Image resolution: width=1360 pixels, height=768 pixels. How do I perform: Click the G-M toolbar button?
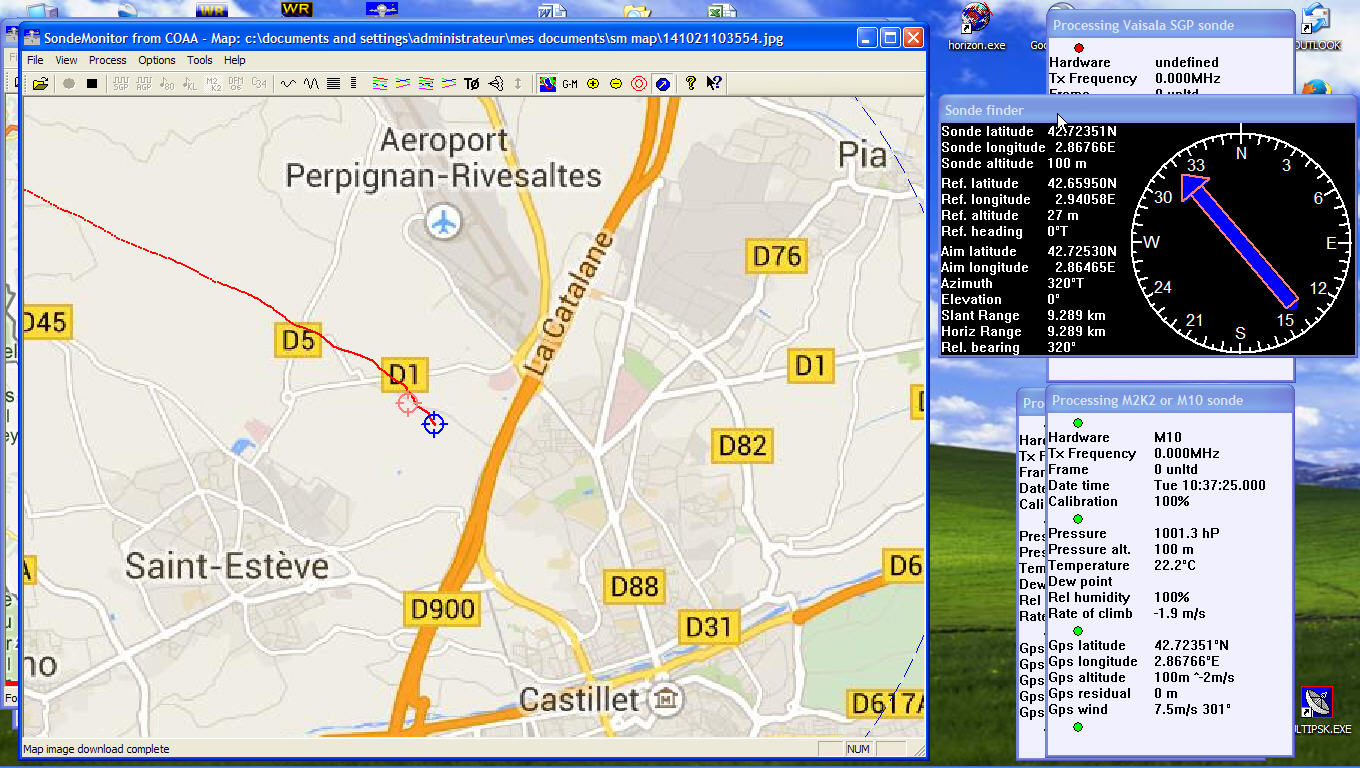point(570,84)
